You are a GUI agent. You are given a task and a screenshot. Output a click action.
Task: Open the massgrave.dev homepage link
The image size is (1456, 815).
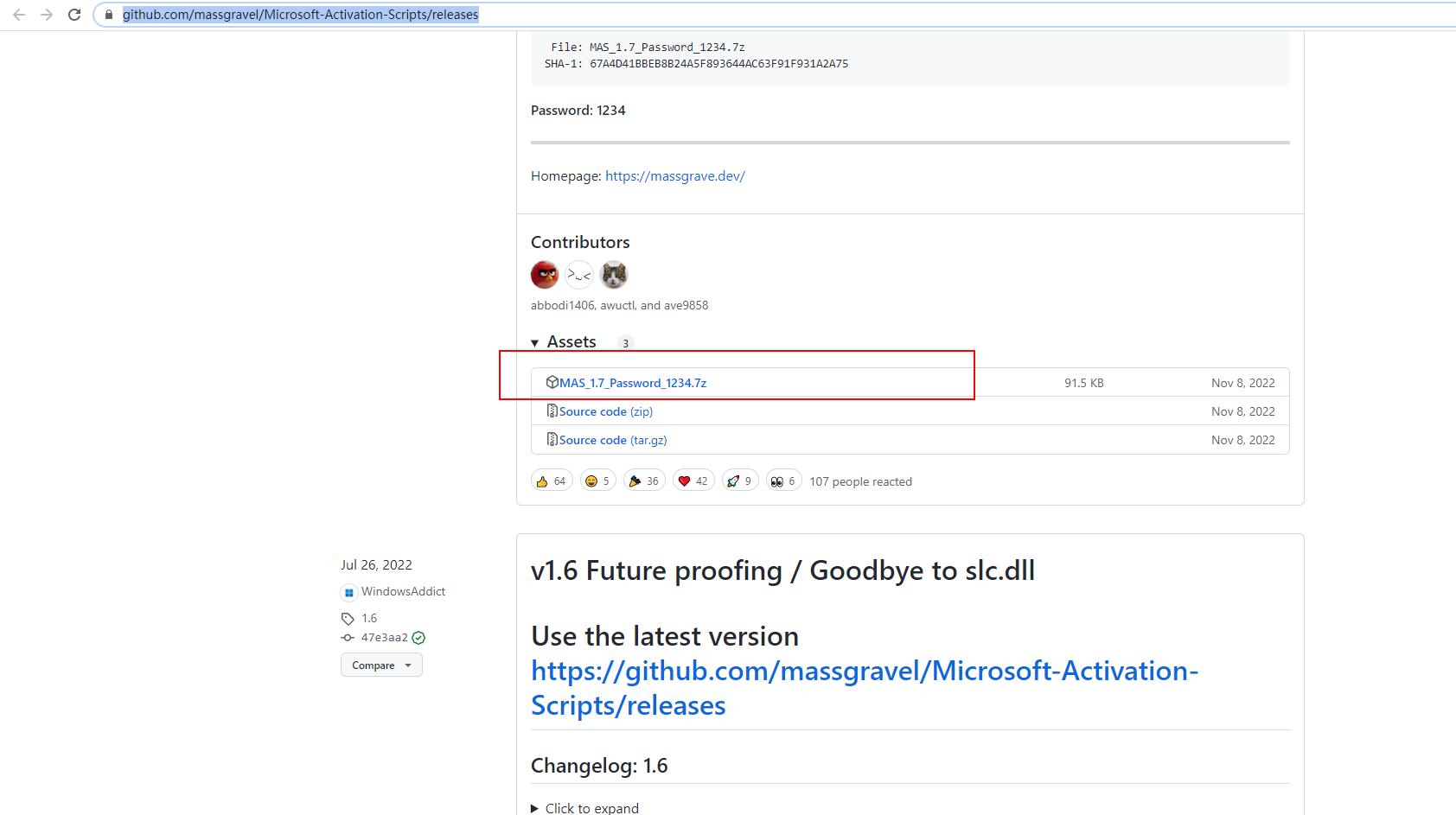tap(674, 175)
